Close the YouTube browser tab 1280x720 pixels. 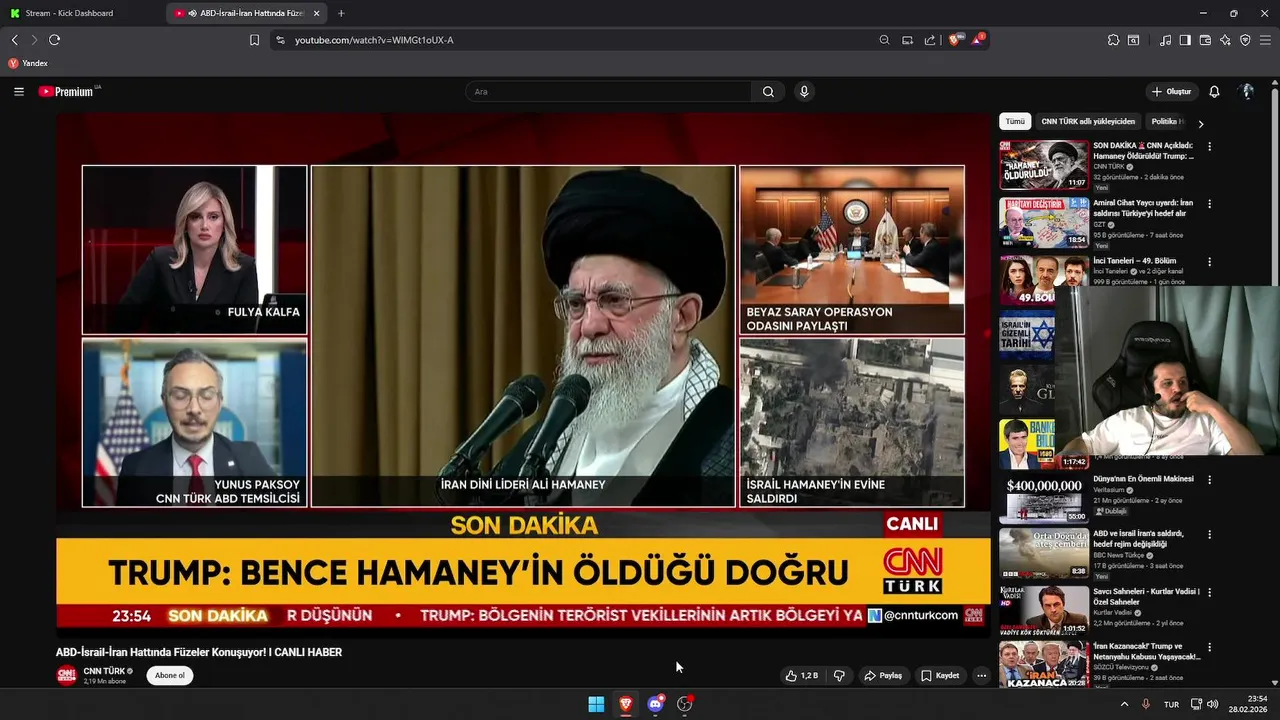[x=317, y=13]
